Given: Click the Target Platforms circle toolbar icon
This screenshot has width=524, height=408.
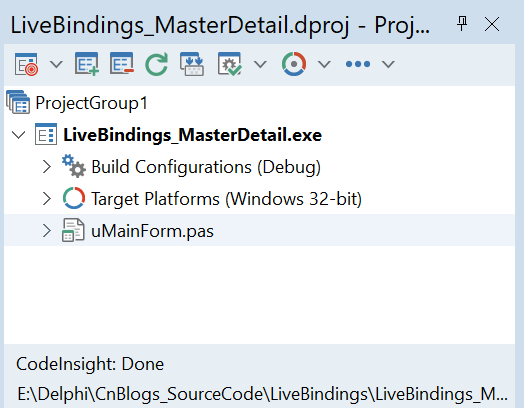Looking at the screenshot, I should (x=294, y=64).
